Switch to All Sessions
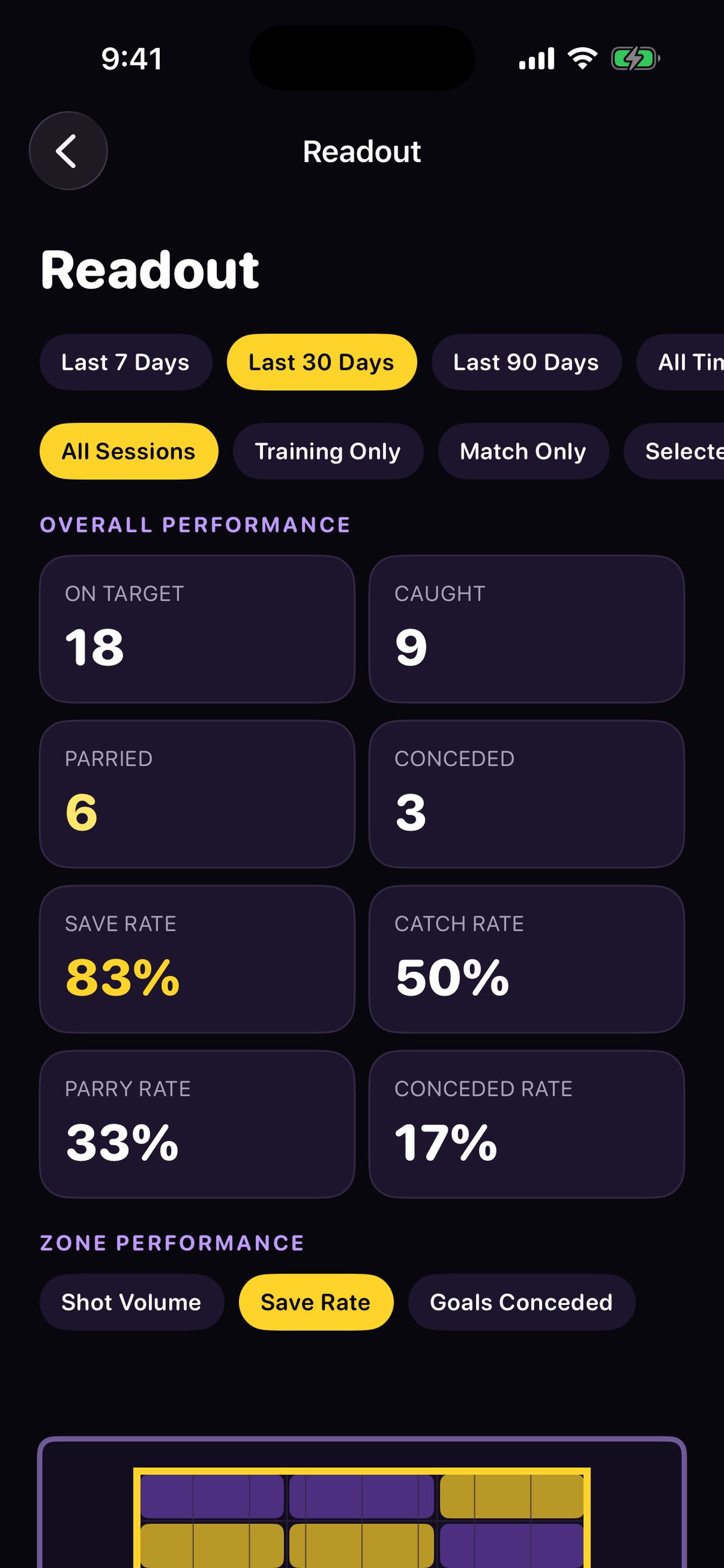This screenshot has width=724, height=1568. [x=129, y=451]
